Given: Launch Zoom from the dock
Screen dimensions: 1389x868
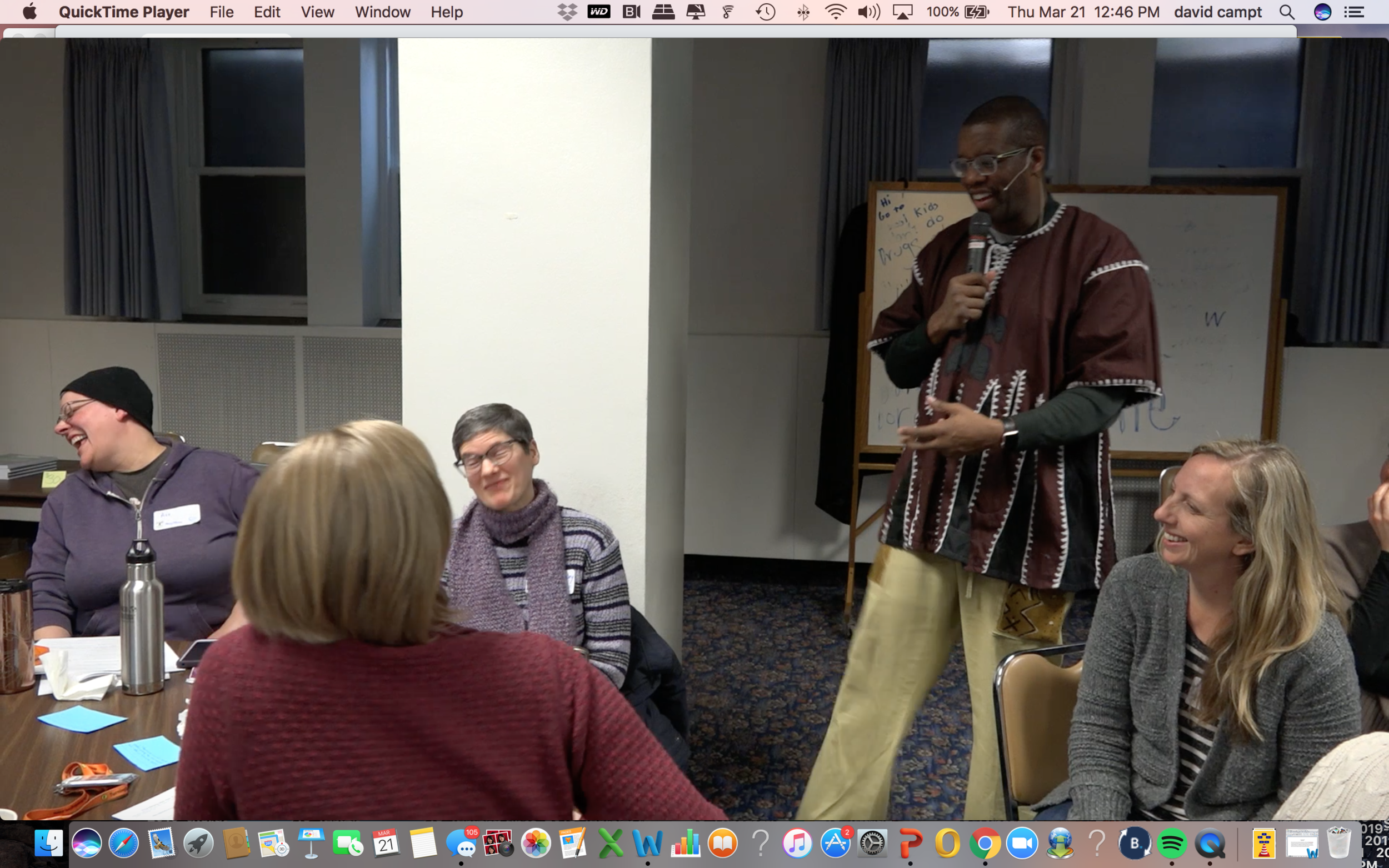Looking at the screenshot, I should 1022,843.
